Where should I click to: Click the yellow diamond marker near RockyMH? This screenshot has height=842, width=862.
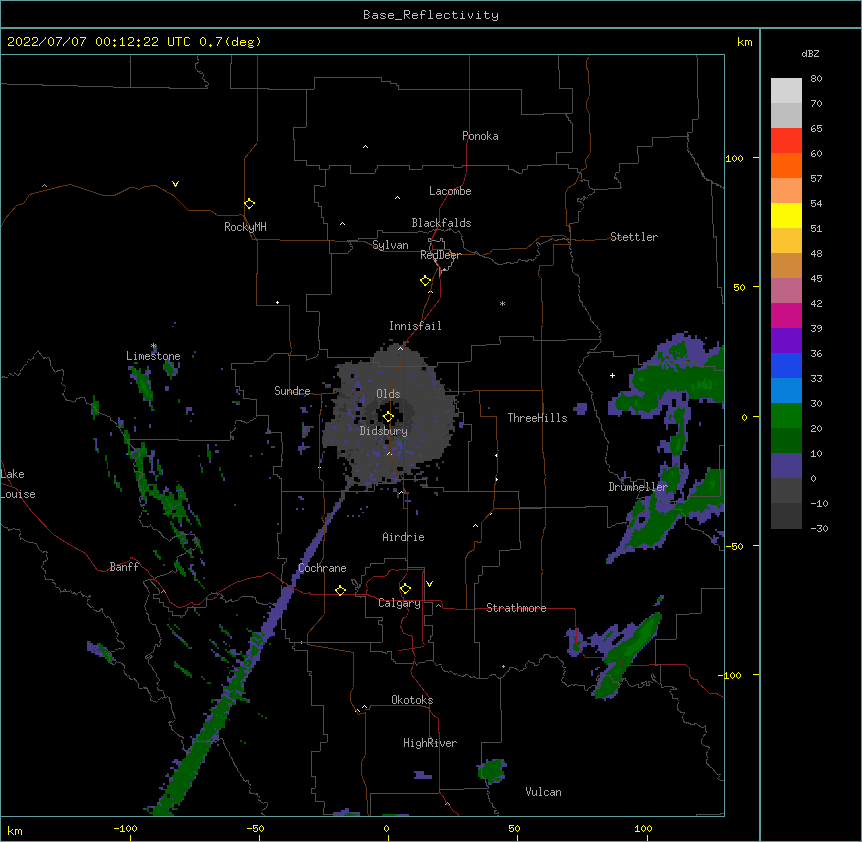tap(249, 204)
